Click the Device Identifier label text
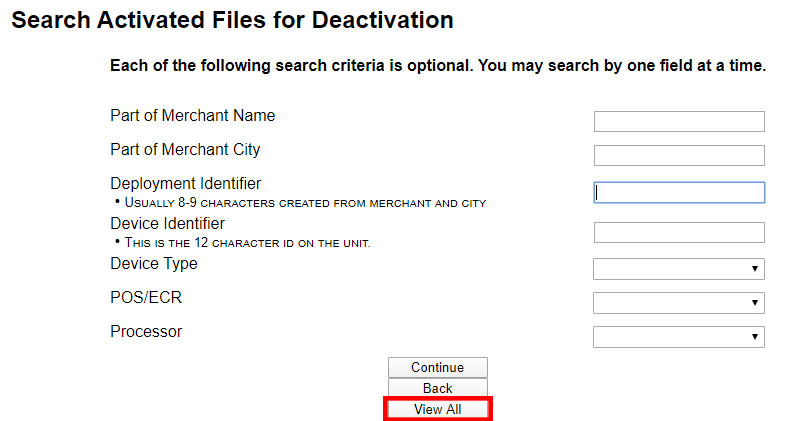This screenshot has width=804, height=421. (x=167, y=224)
